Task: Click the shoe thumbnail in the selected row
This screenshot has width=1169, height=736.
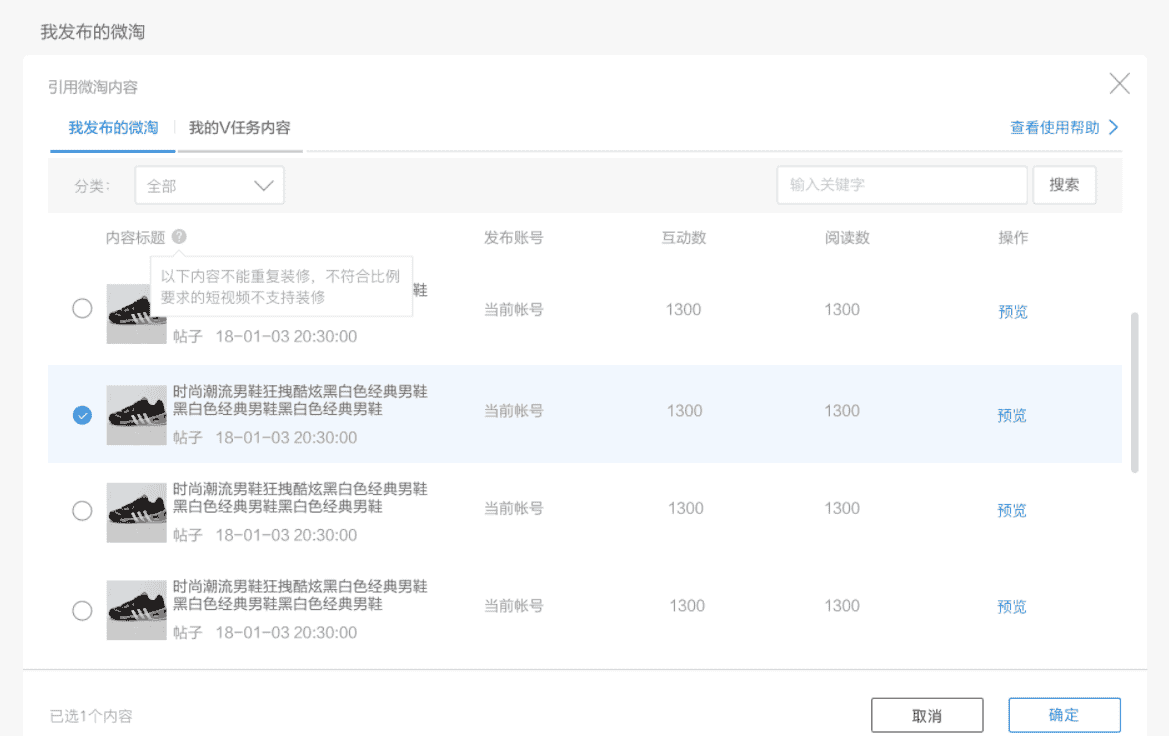Action: pos(136,415)
